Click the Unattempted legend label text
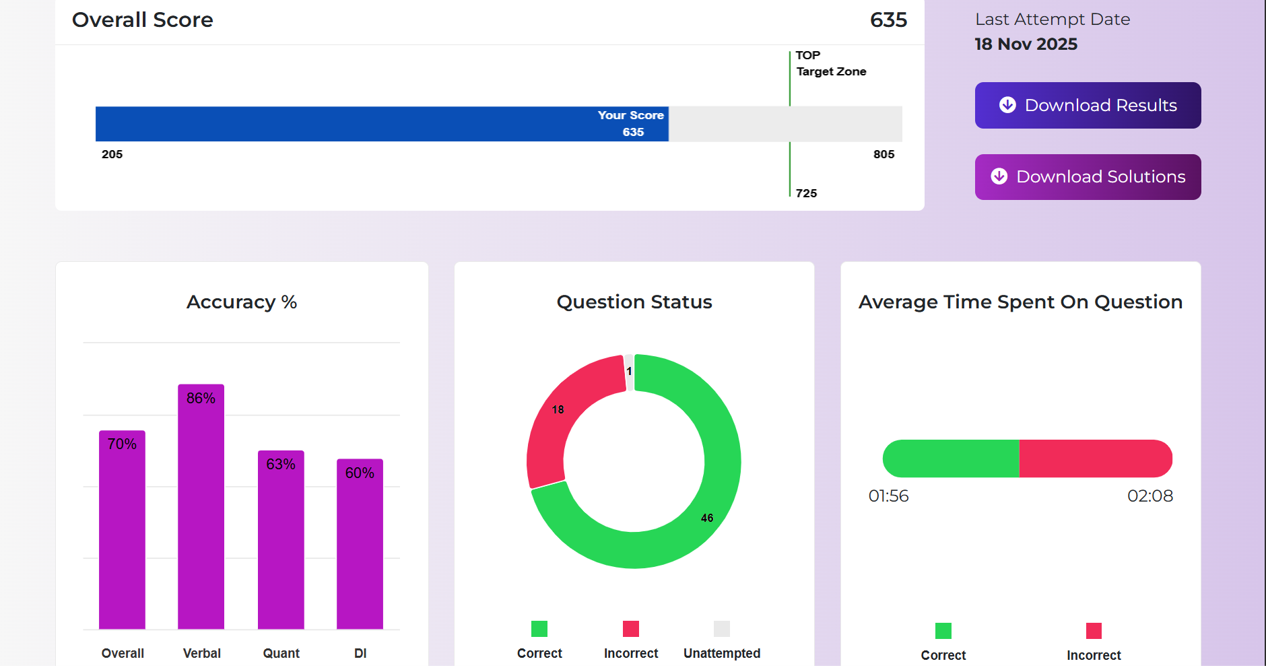The image size is (1266, 666). 722,653
